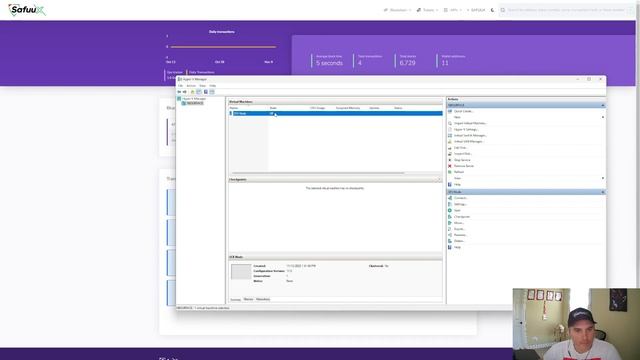
Task: Click the VM preview thumbnail in details pane
Action: click(241, 272)
